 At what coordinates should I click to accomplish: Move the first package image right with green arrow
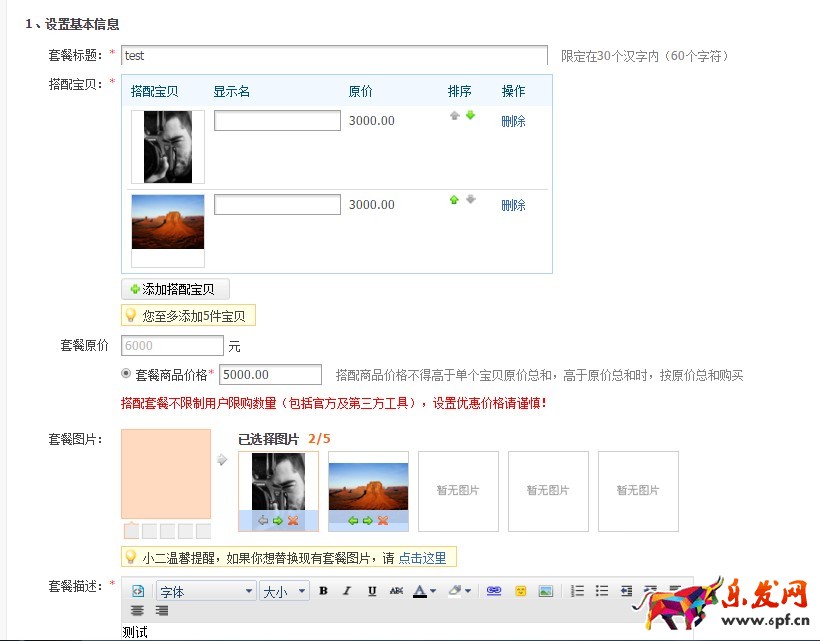(x=279, y=521)
